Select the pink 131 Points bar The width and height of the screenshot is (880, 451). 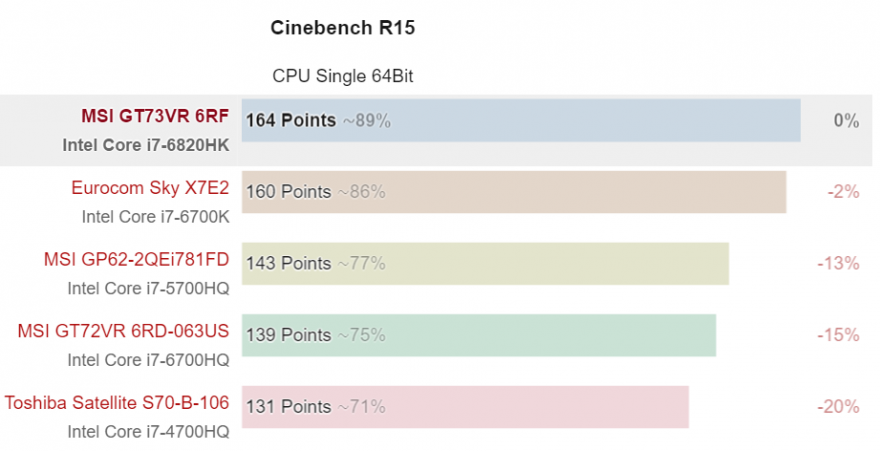pos(465,407)
